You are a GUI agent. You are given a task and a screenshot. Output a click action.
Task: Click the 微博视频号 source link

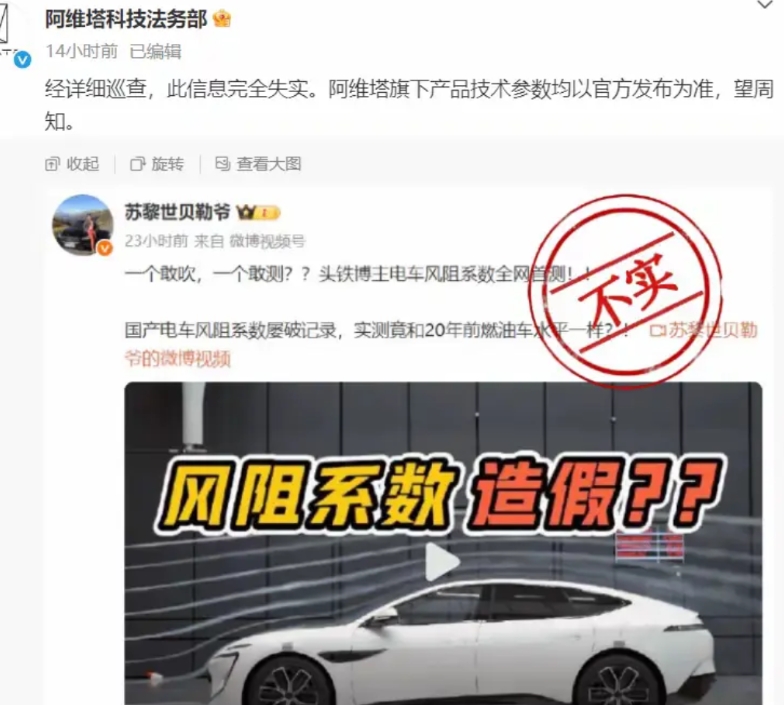[267, 241]
